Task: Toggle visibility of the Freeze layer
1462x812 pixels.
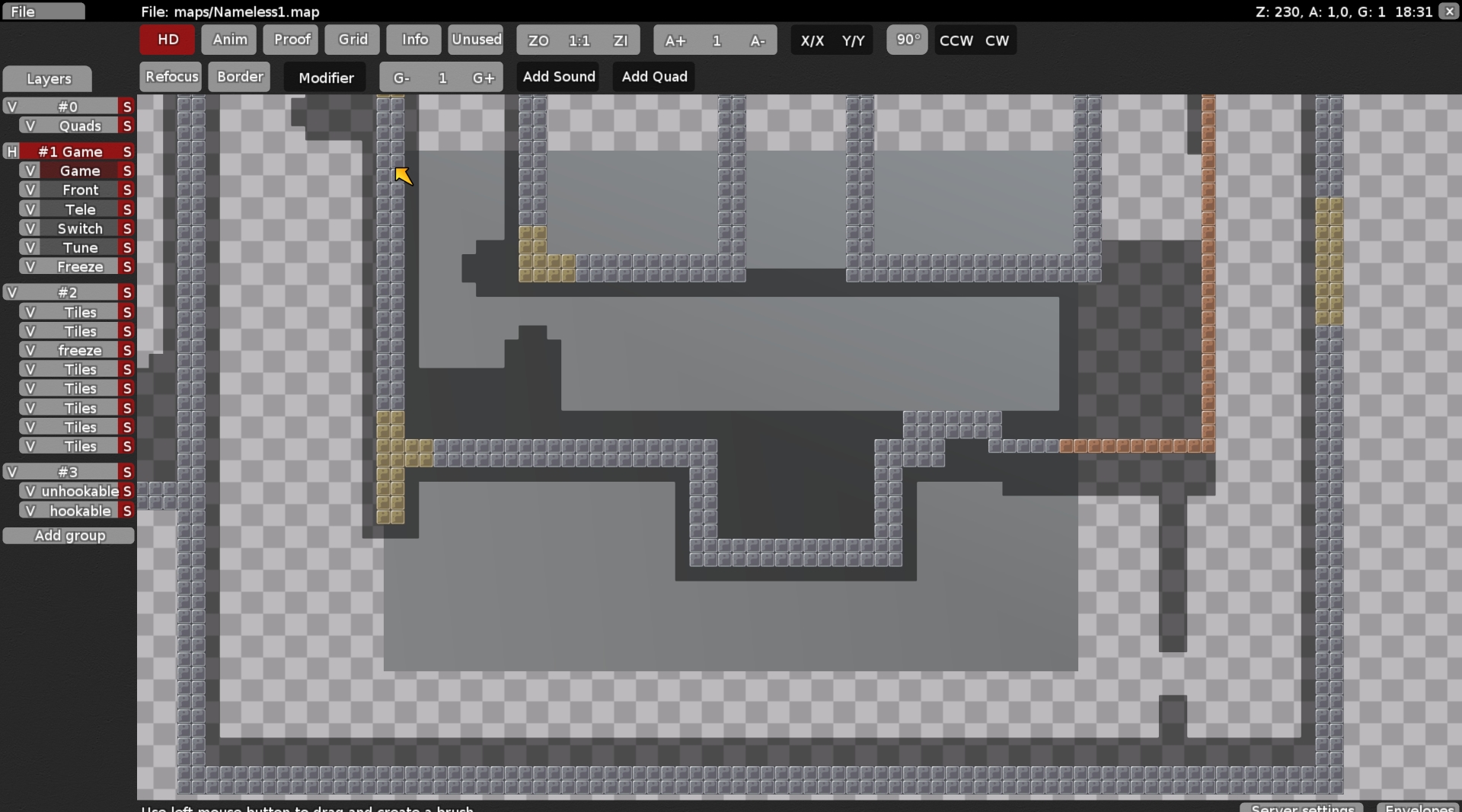Action: [x=30, y=266]
